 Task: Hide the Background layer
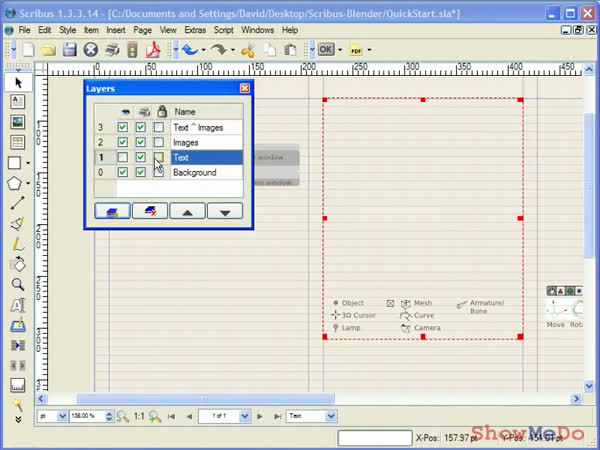click(122, 172)
